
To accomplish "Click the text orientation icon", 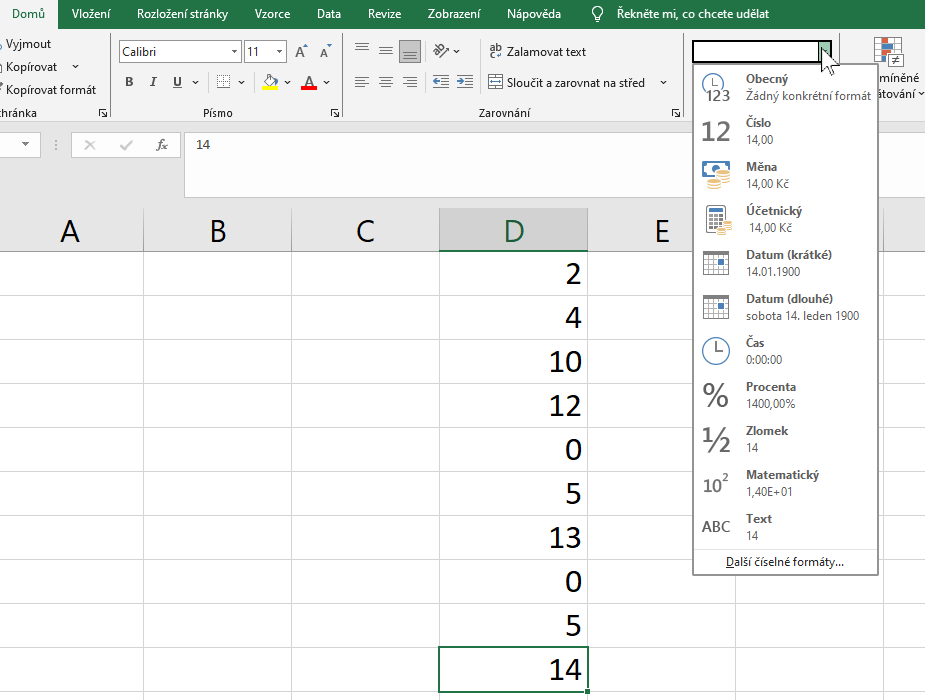I will point(440,51).
